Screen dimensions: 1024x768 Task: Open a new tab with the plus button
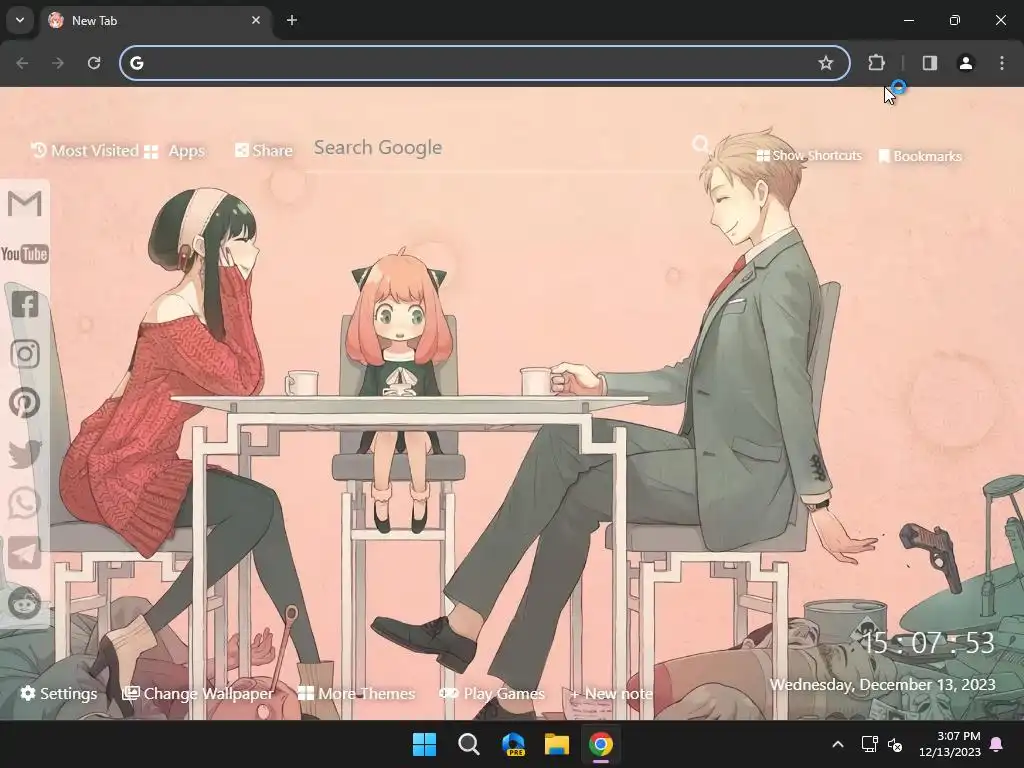click(x=292, y=20)
